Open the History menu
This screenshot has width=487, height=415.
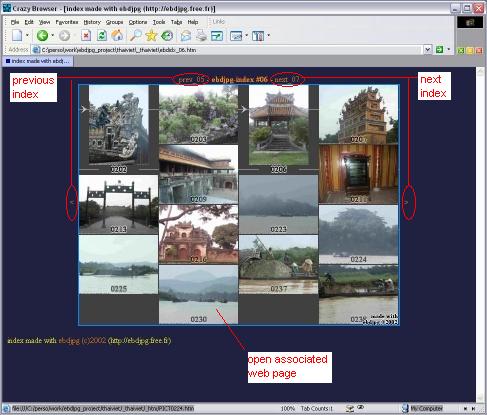point(92,22)
